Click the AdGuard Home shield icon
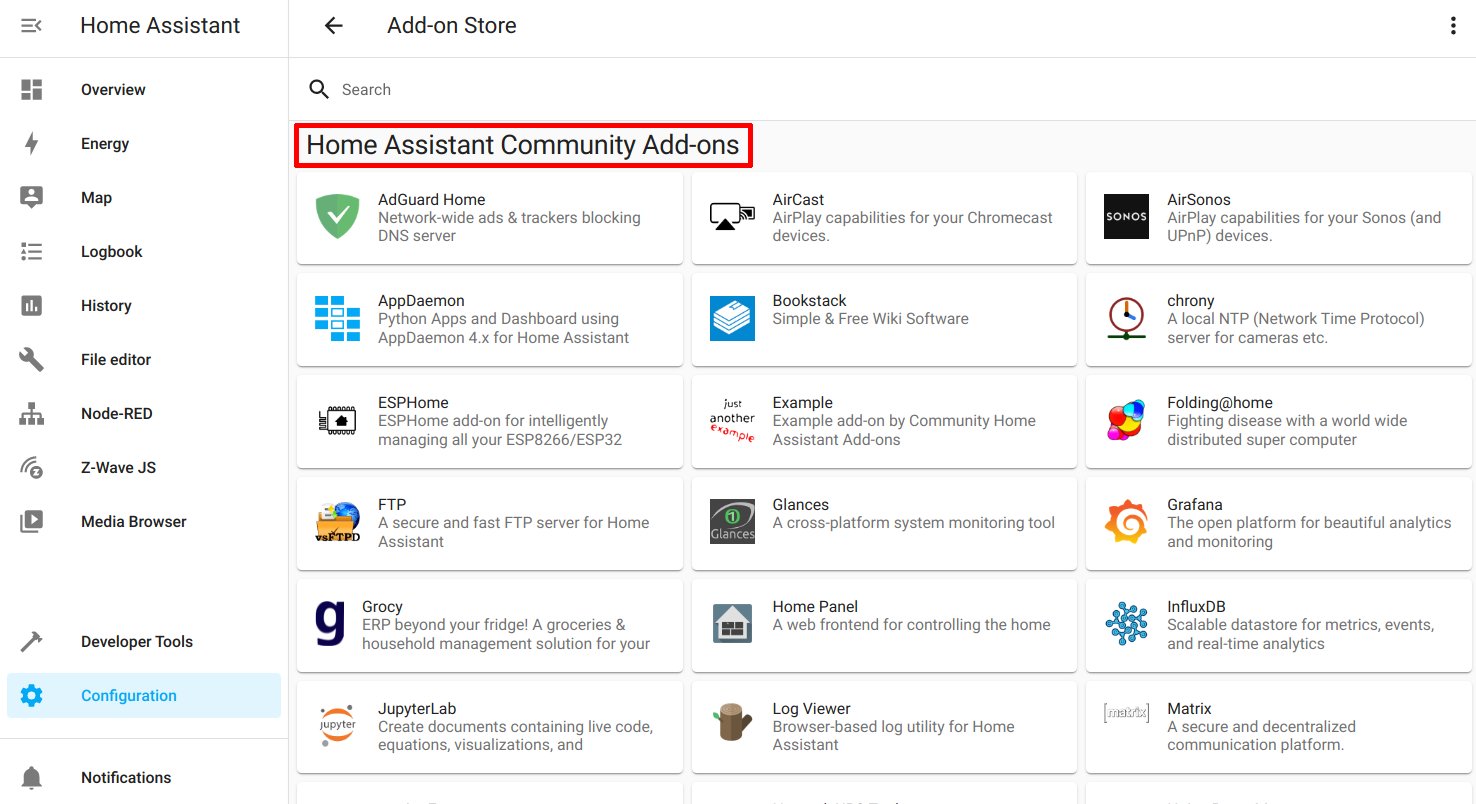Viewport: 1476px width, 804px height. (x=337, y=217)
